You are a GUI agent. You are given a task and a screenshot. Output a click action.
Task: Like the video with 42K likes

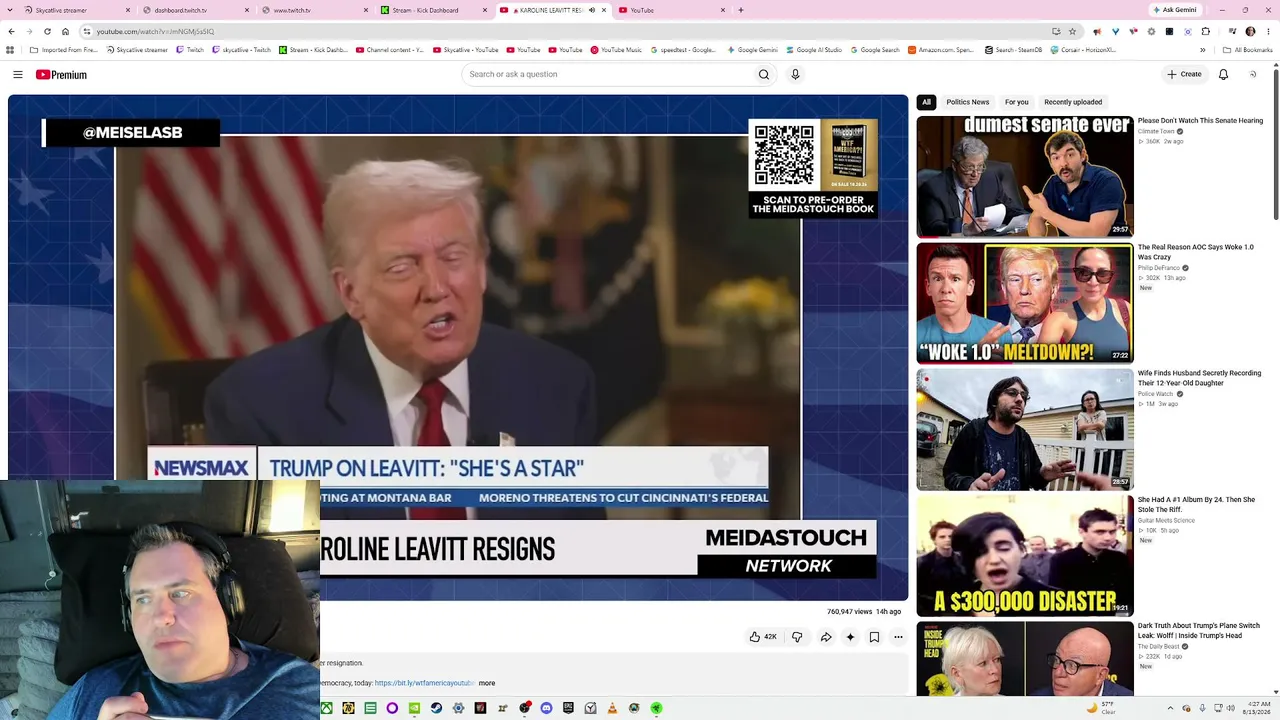(x=763, y=637)
